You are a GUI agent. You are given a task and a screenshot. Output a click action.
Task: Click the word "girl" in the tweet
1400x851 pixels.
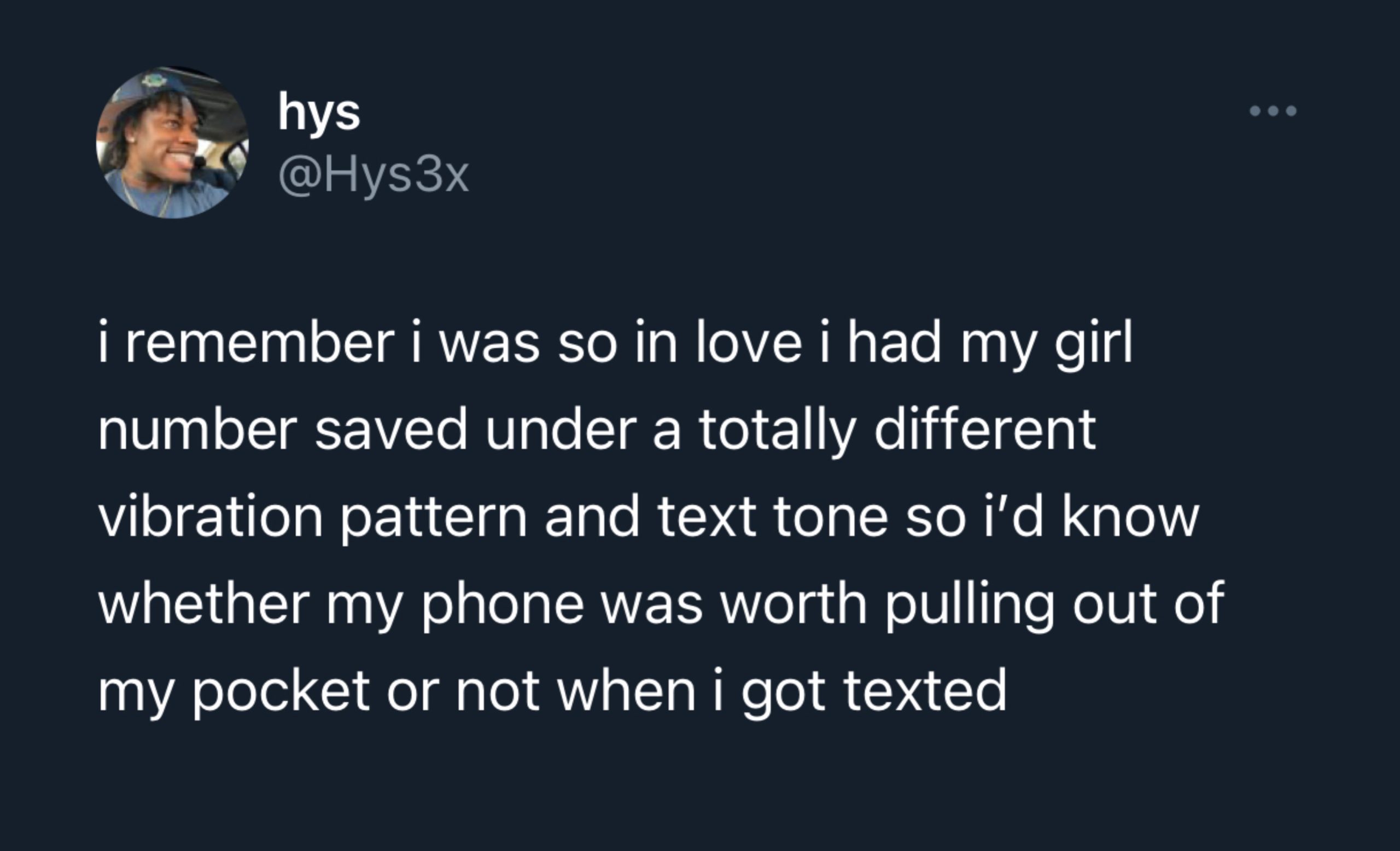click(1094, 346)
